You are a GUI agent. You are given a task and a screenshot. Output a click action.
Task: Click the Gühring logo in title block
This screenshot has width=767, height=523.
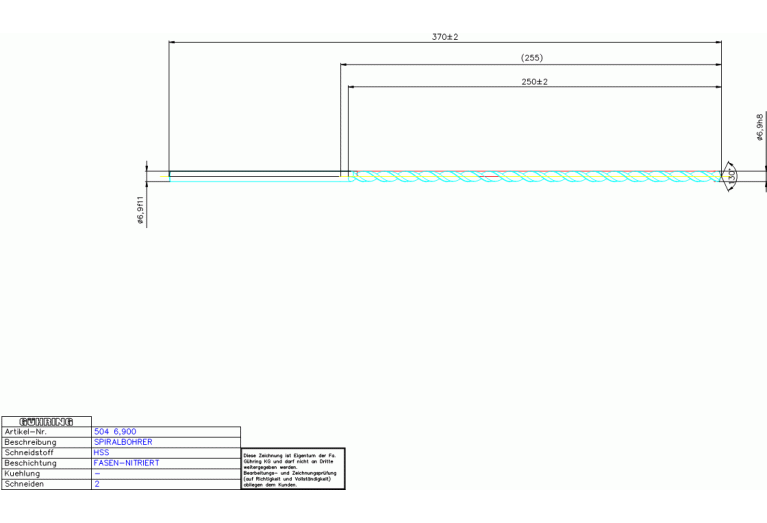[x=46, y=422]
